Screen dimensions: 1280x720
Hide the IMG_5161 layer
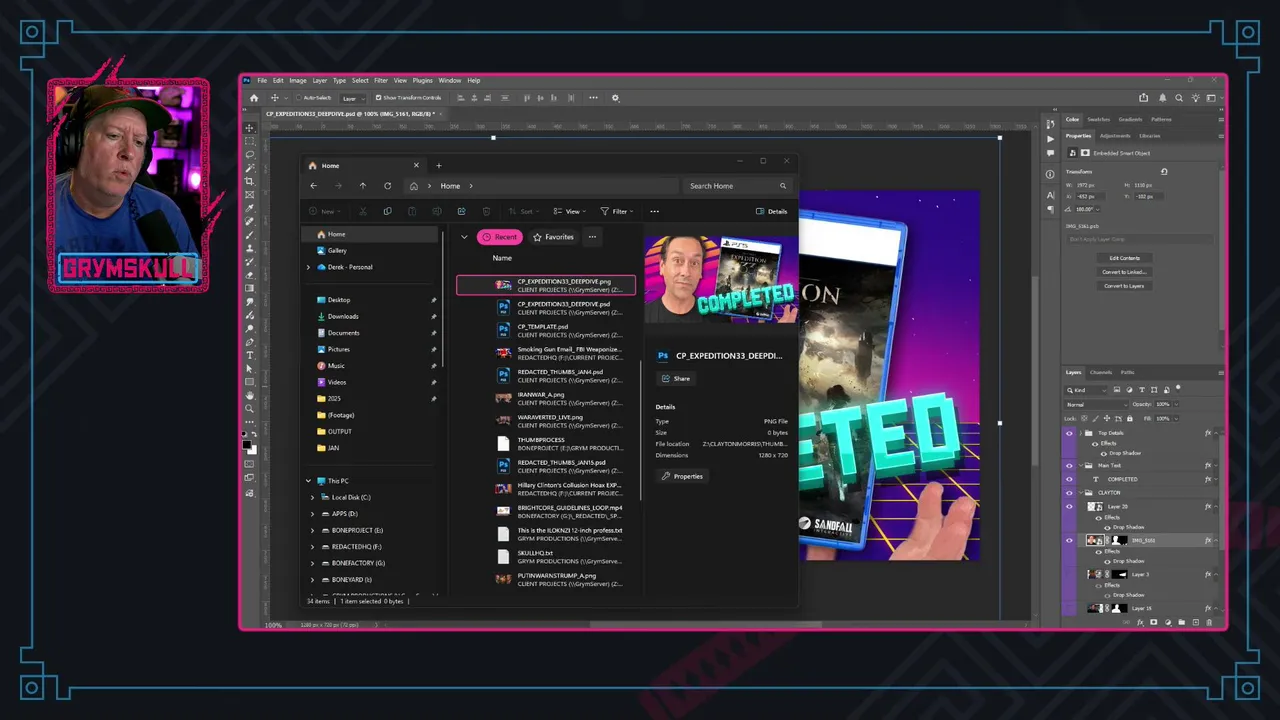pyautogui.click(x=1069, y=540)
